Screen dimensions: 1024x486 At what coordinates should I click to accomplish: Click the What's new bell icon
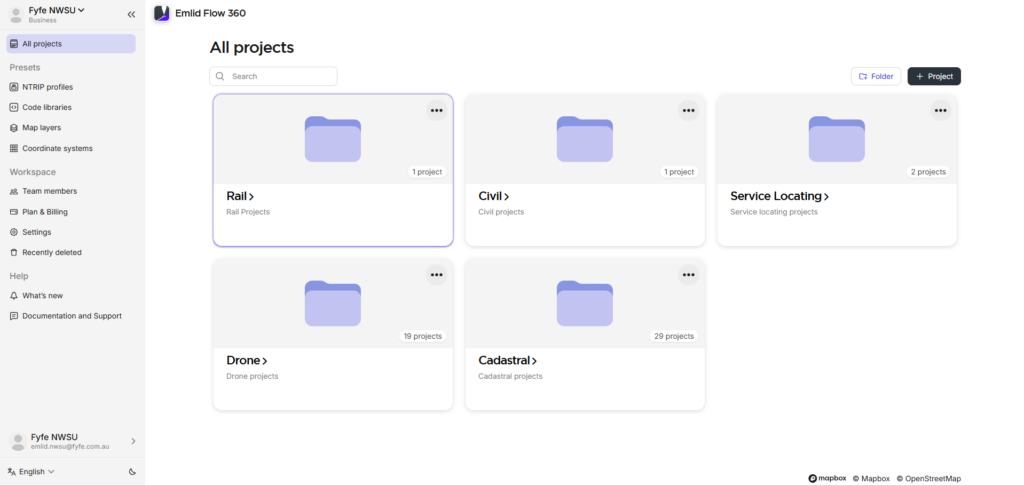click(x=14, y=295)
